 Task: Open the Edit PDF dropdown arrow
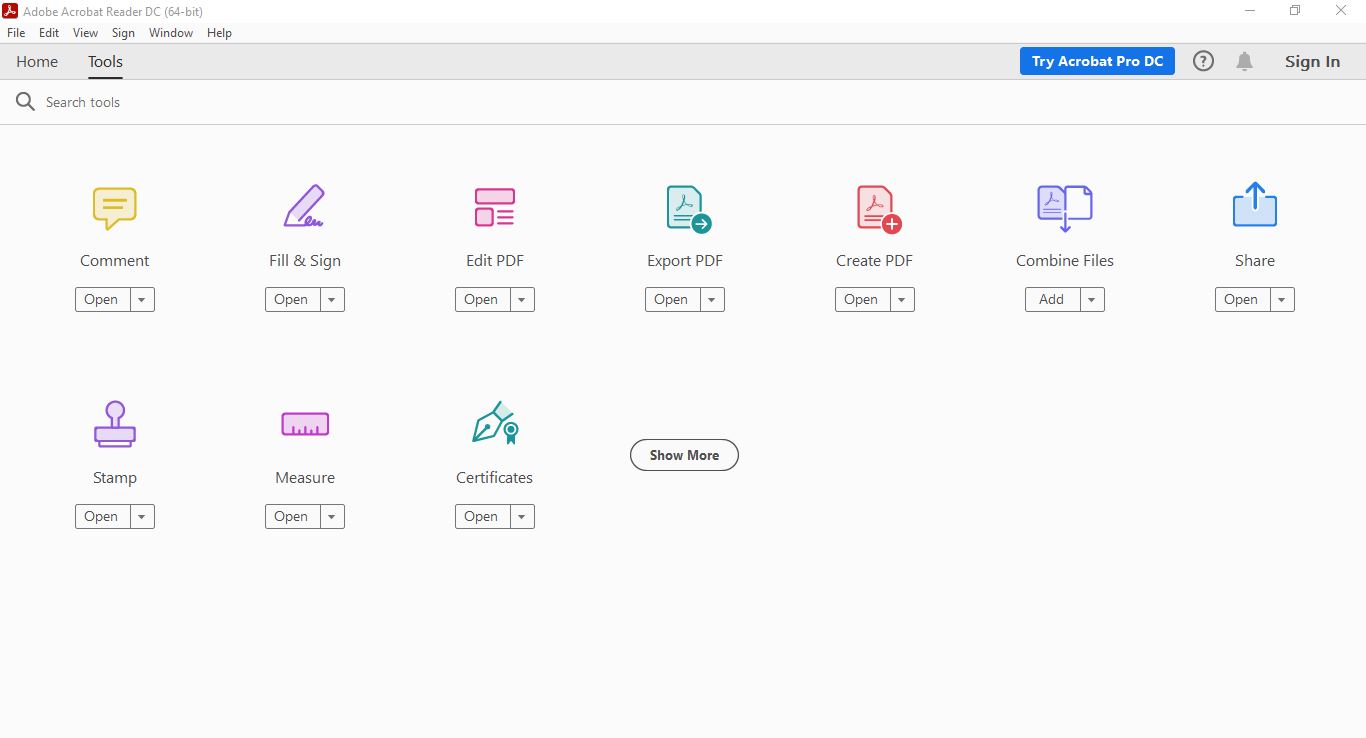coord(522,299)
